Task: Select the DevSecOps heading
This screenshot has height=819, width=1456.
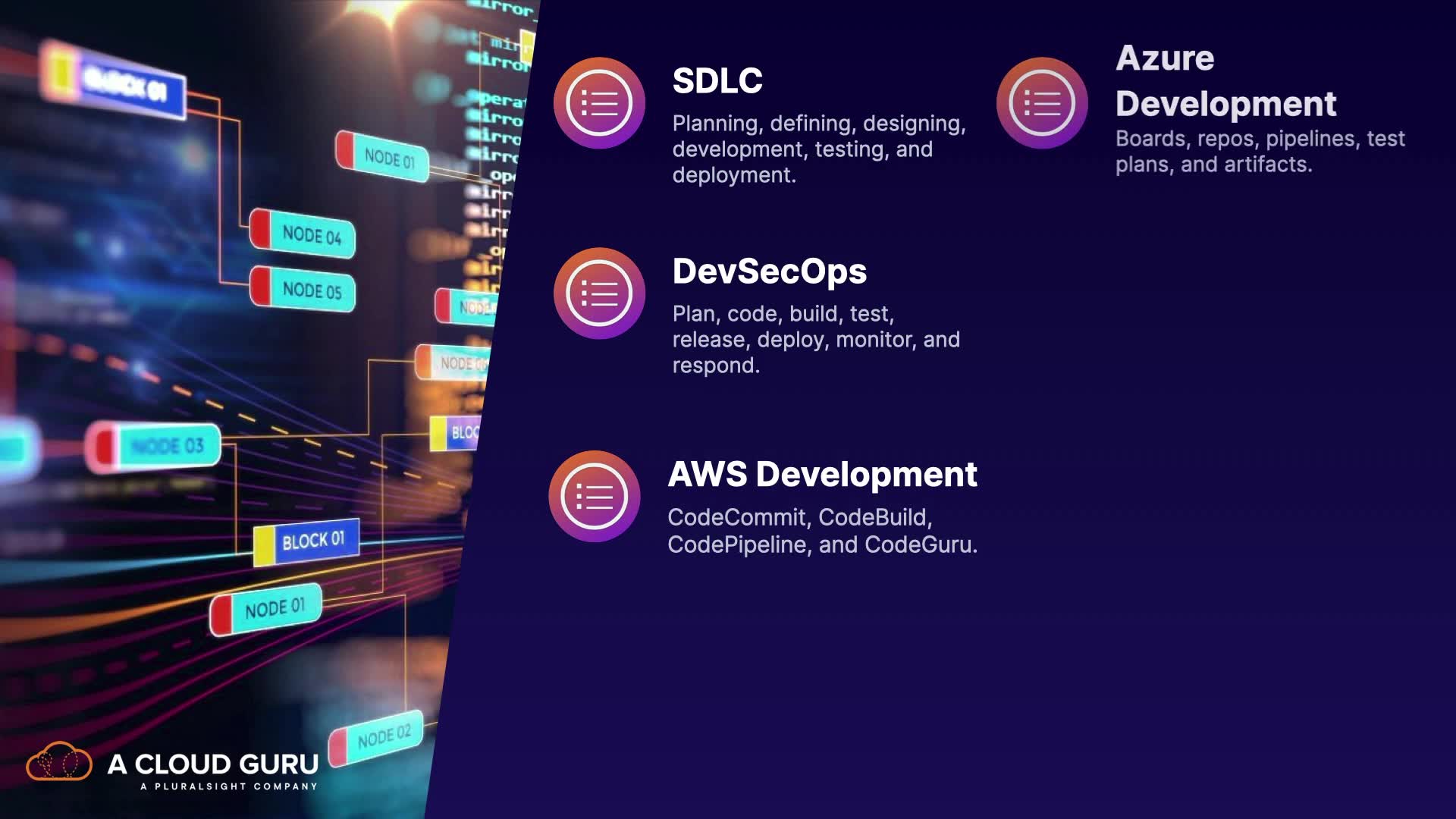Action: (x=769, y=271)
